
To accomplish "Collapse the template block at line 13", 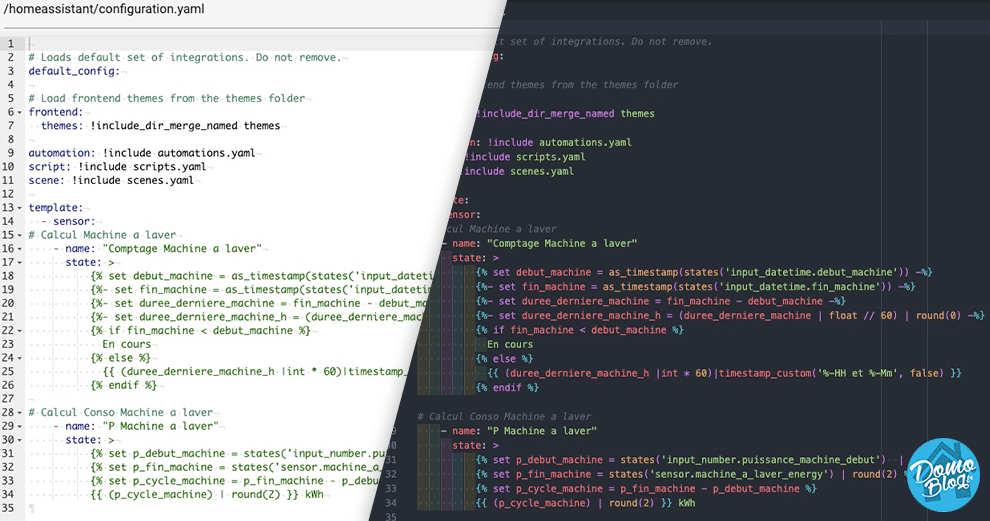I will click(20, 208).
